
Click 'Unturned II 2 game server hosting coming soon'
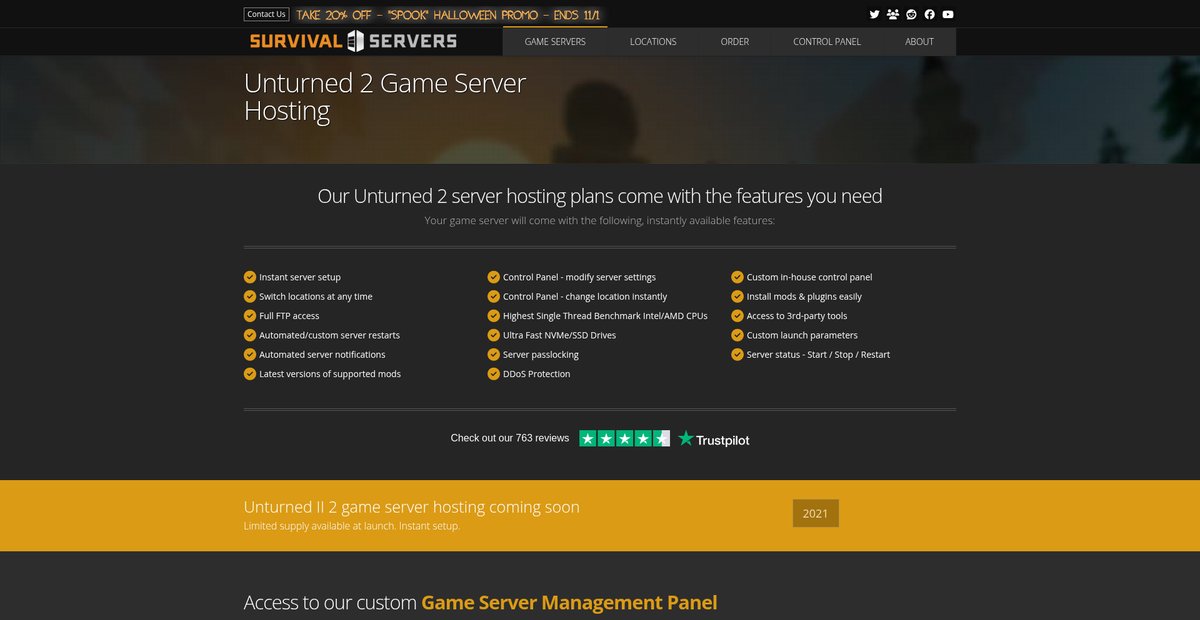[x=412, y=507]
